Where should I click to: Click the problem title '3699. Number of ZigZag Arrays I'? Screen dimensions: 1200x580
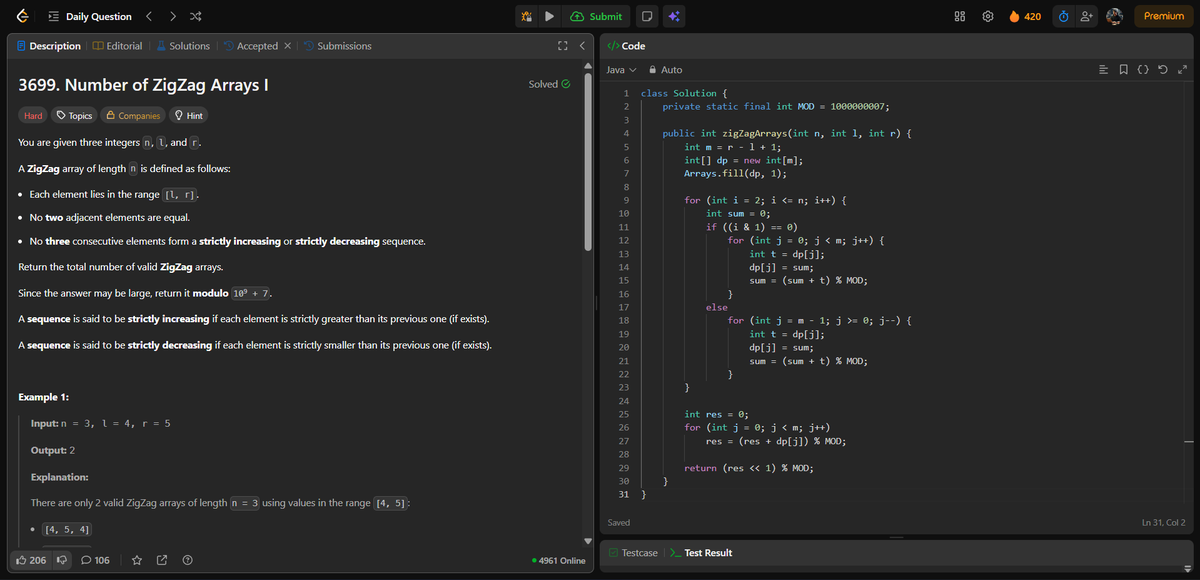[143, 85]
